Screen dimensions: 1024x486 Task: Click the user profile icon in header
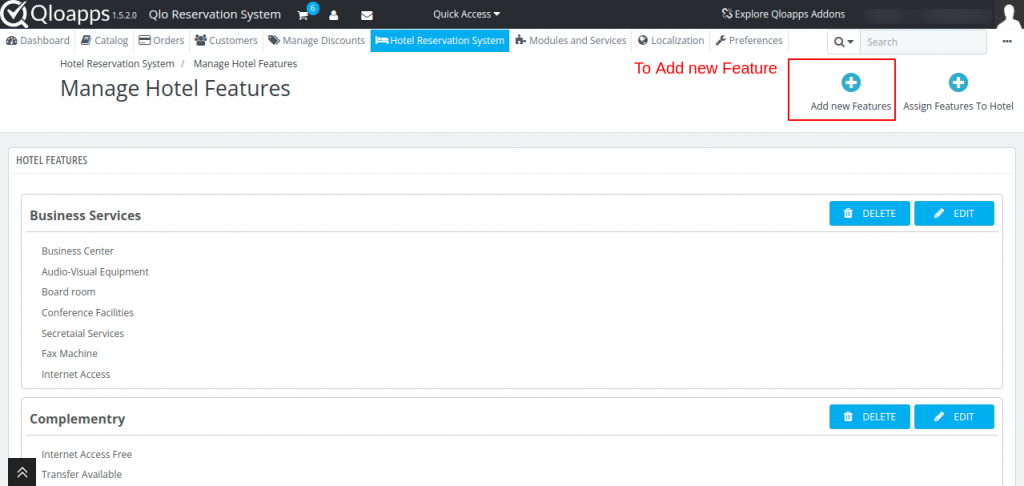coord(334,15)
